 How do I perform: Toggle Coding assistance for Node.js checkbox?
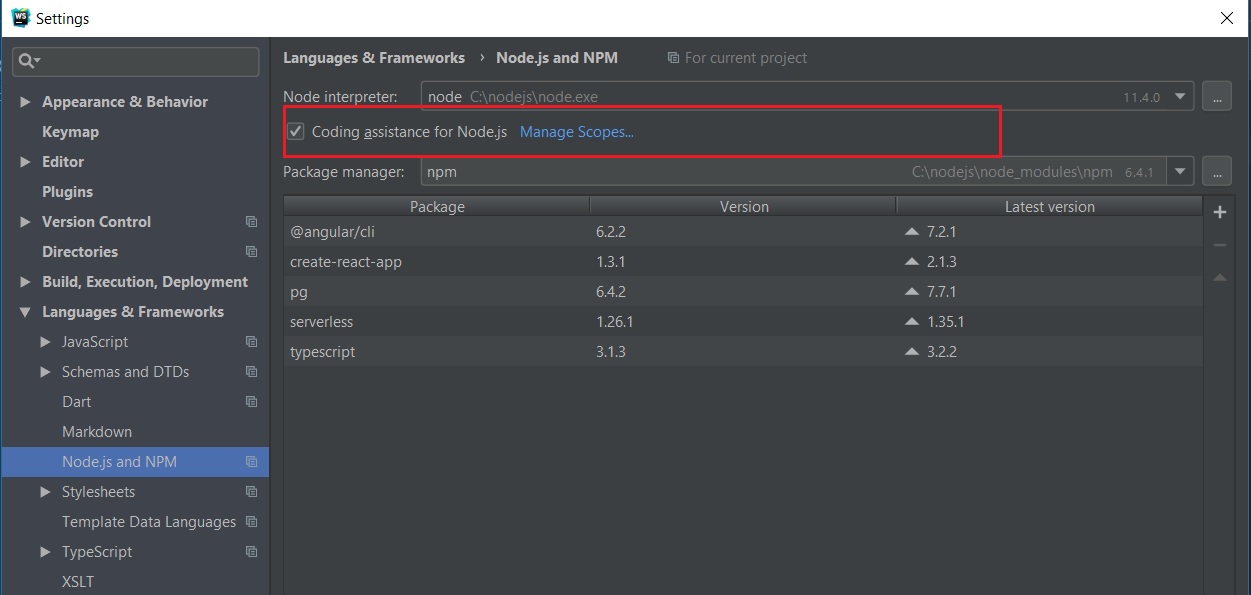point(296,132)
